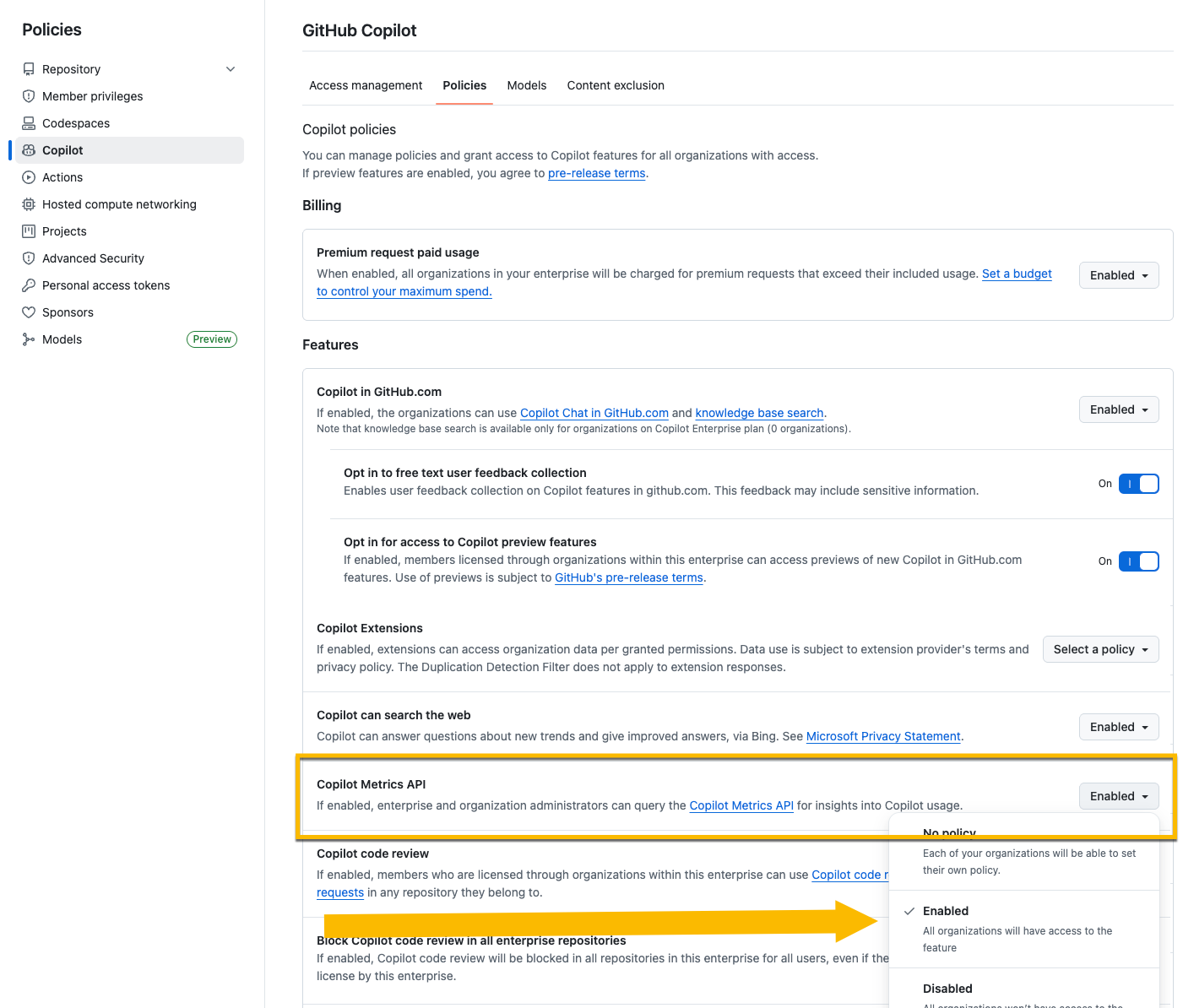This screenshot has width=1183, height=1008.
Task: Click the Hosted compute networking chip icon
Action: pyautogui.click(x=29, y=204)
